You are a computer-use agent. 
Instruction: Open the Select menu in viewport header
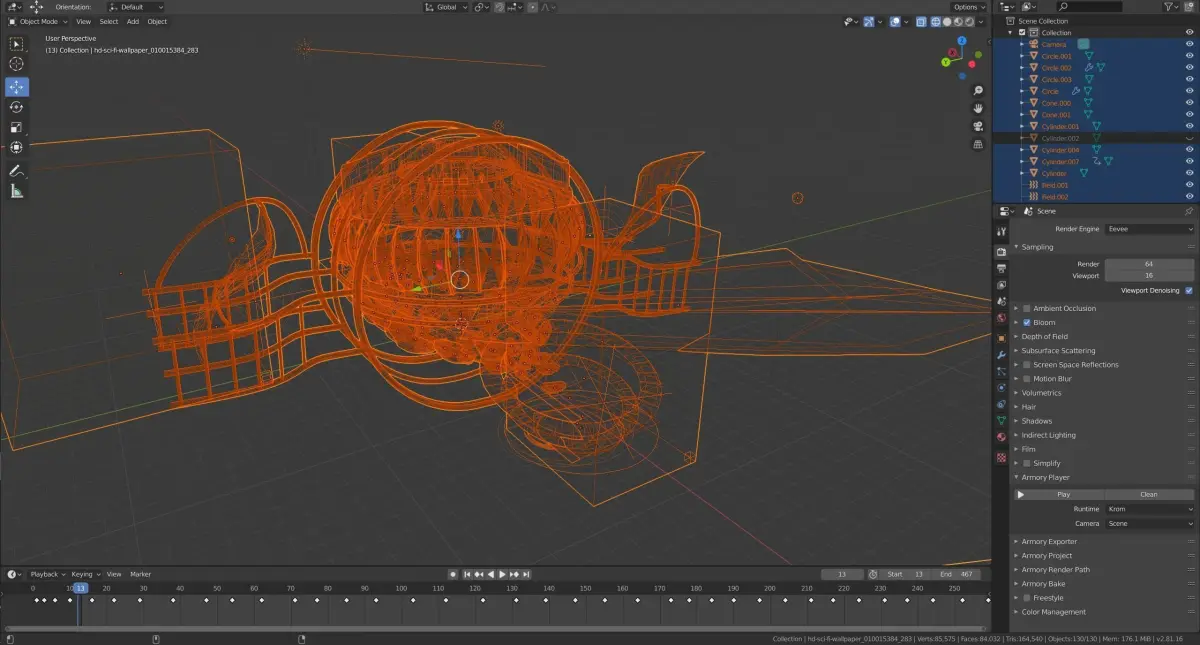point(108,21)
